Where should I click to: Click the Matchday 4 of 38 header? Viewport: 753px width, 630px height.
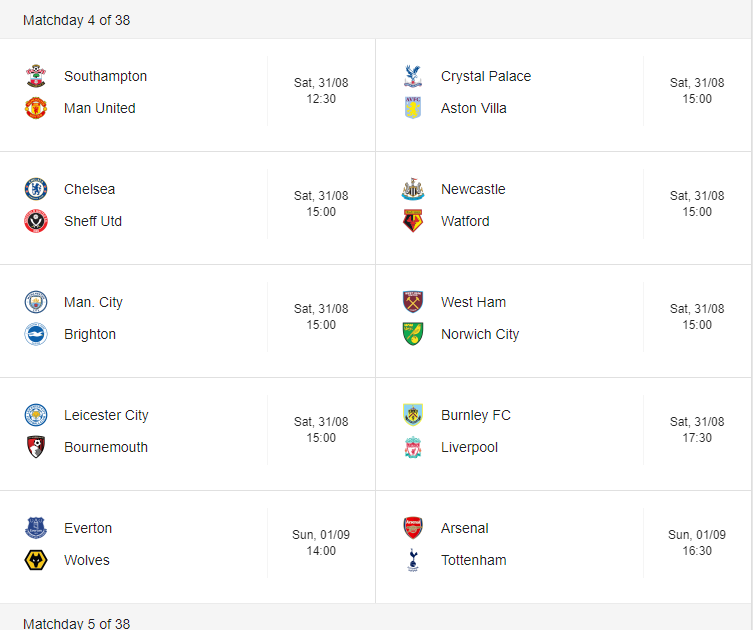tap(76, 20)
